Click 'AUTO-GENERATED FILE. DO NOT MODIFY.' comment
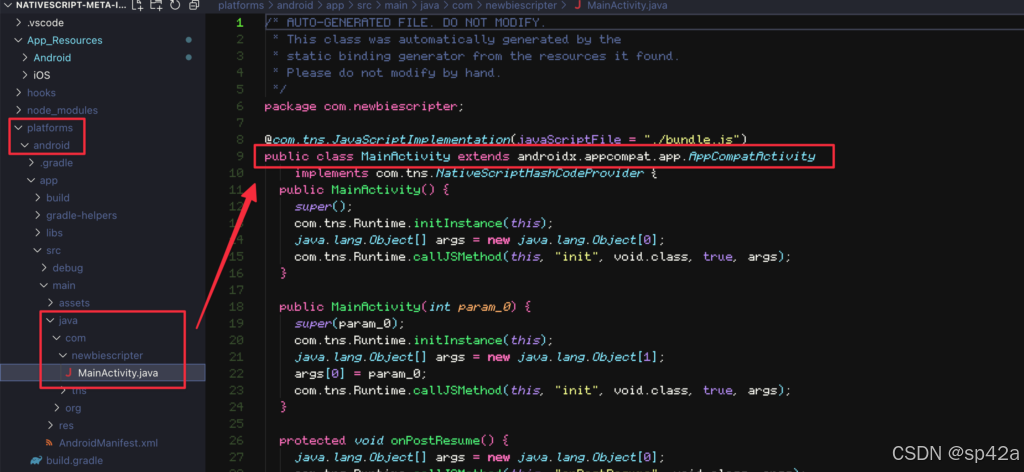The height and width of the screenshot is (472, 1024). tap(416, 23)
